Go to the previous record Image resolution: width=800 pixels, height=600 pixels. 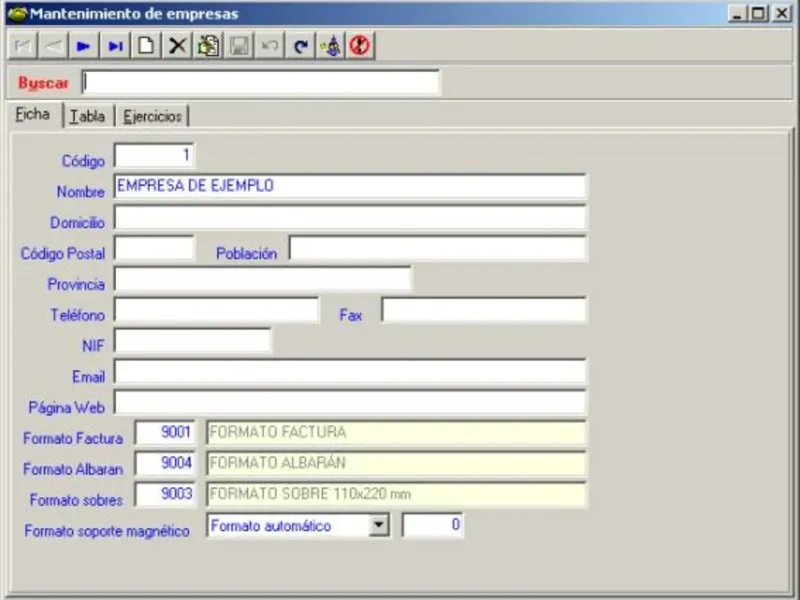53,46
